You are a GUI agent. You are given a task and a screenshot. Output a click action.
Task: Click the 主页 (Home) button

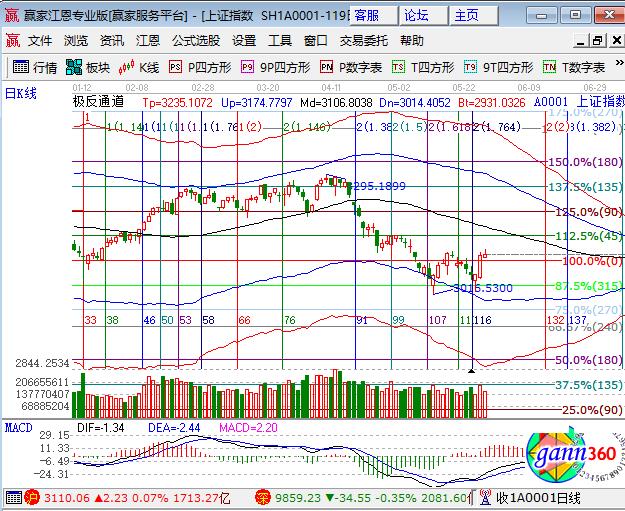pyautogui.click(x=466, y=15)
